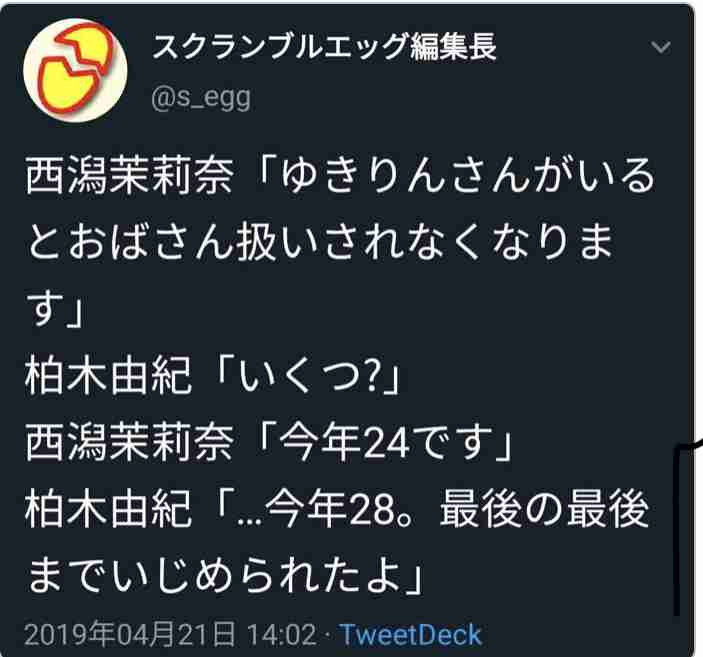Click the 2019年04月21日 date stamp
703x657 pixels.
pos(130,635)
